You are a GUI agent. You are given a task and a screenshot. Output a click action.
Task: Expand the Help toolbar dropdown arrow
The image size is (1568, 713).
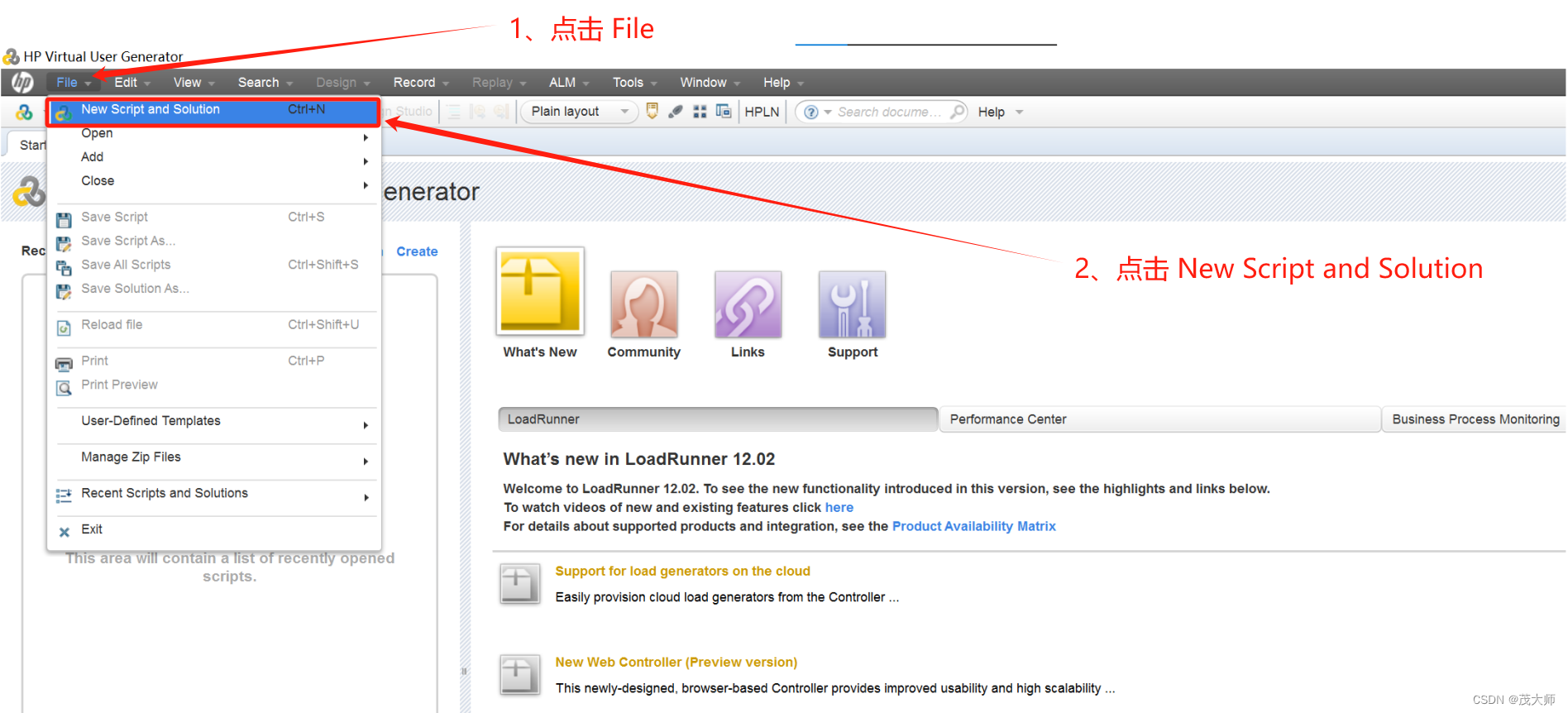tap(1020, 112)
